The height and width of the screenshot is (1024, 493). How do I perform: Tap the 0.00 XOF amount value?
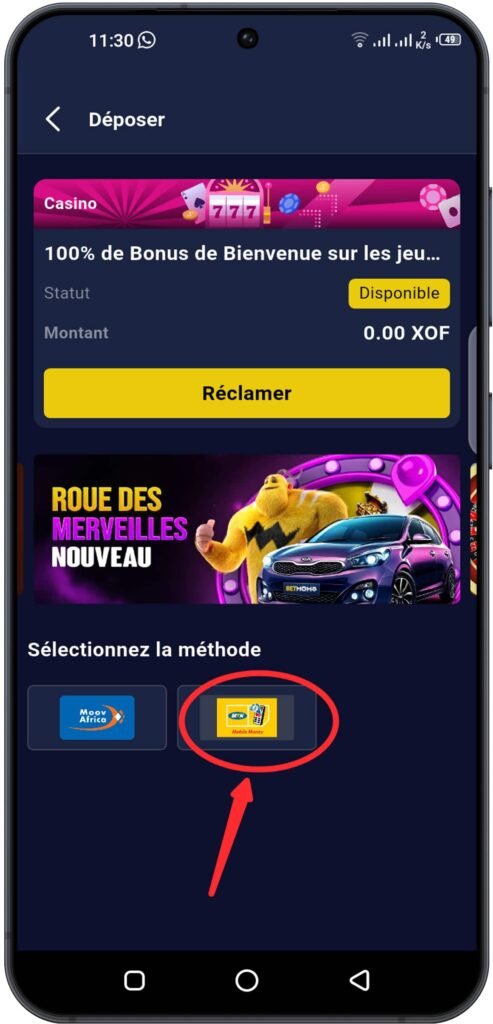[x=407, y=333]
